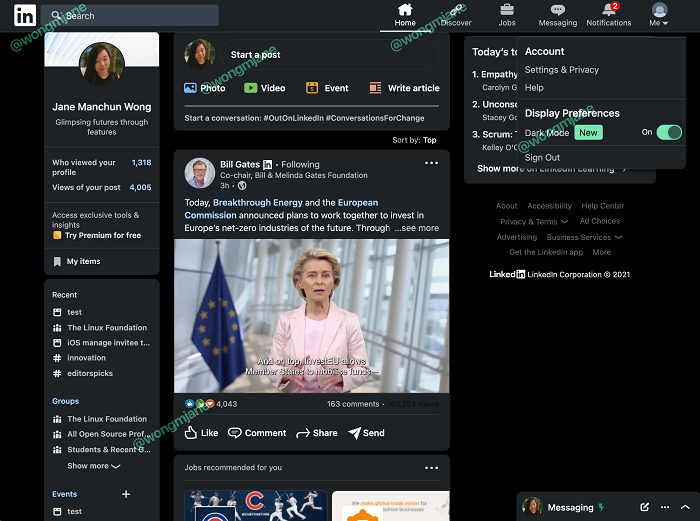
Task: Open the Notifications bell icon
Action: pyautogui.click(x=608, y=11)
